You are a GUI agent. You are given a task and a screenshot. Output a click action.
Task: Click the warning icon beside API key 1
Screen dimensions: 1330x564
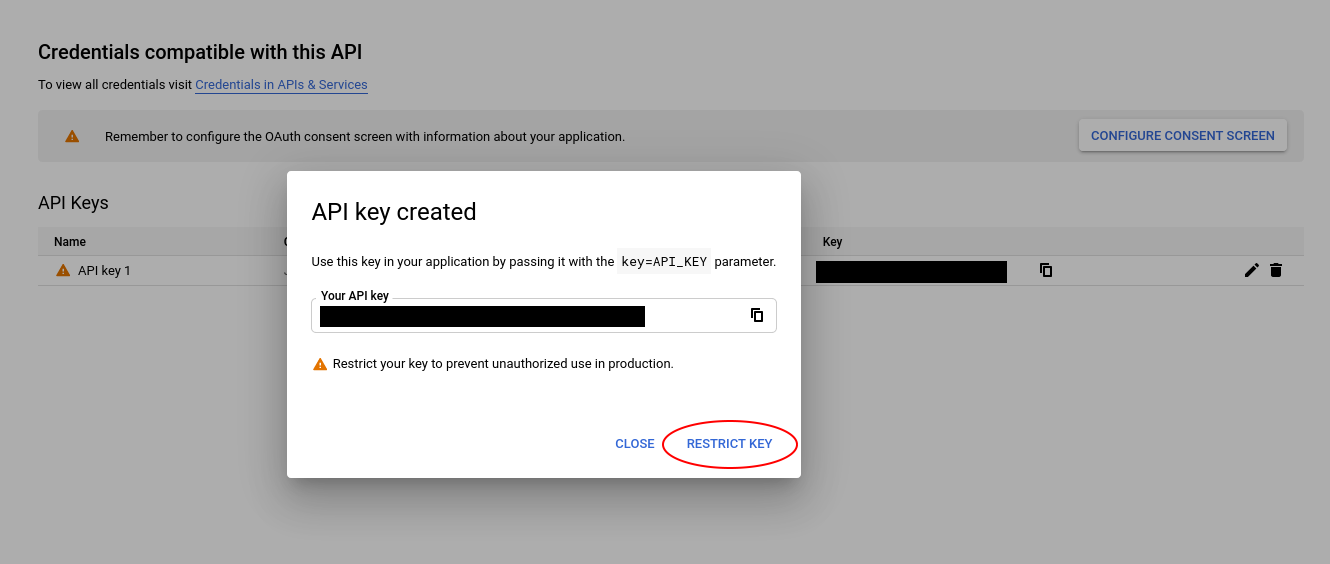[63, 270]
